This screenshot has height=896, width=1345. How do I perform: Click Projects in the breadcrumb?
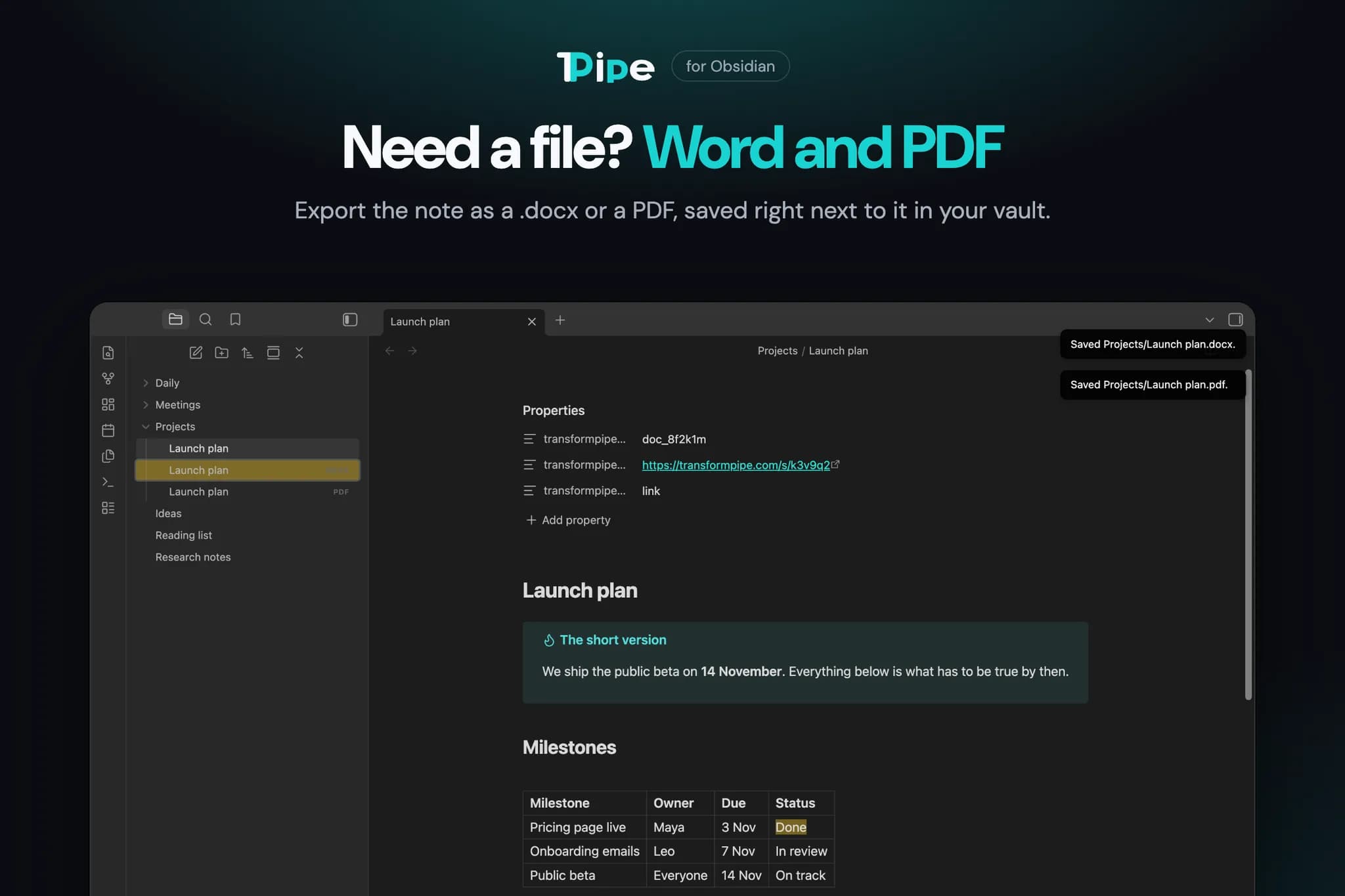coord(778,351)
